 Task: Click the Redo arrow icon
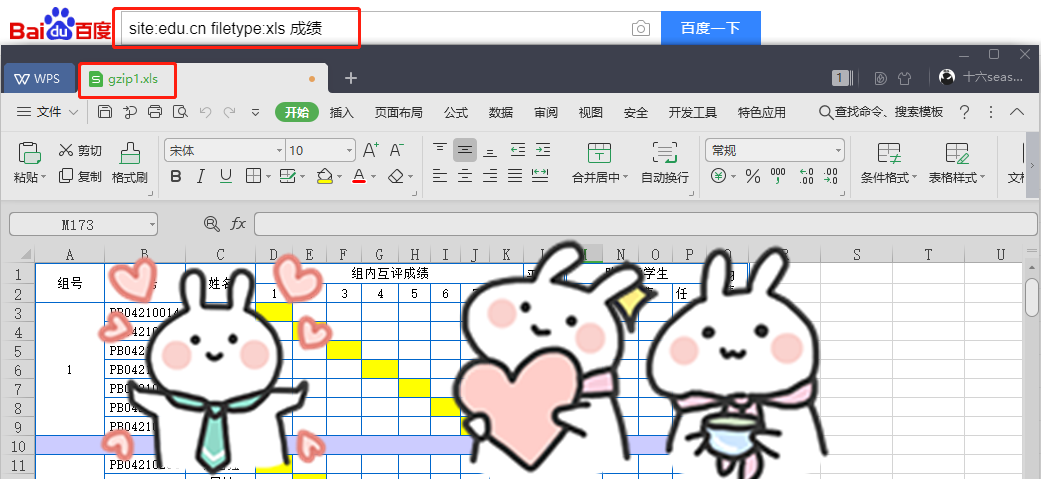(x=230, y=112)
